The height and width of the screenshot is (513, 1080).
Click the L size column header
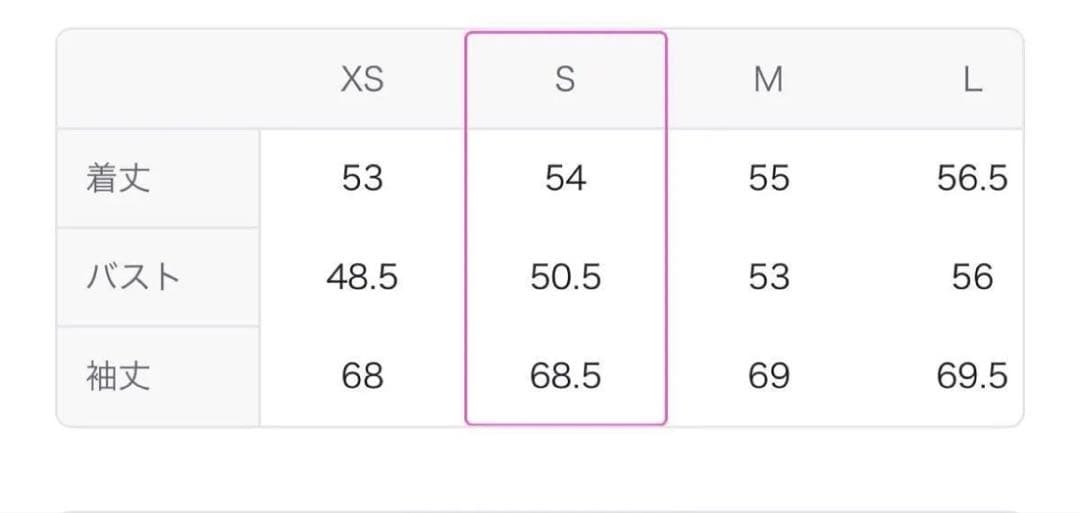[x=972, y=79]
